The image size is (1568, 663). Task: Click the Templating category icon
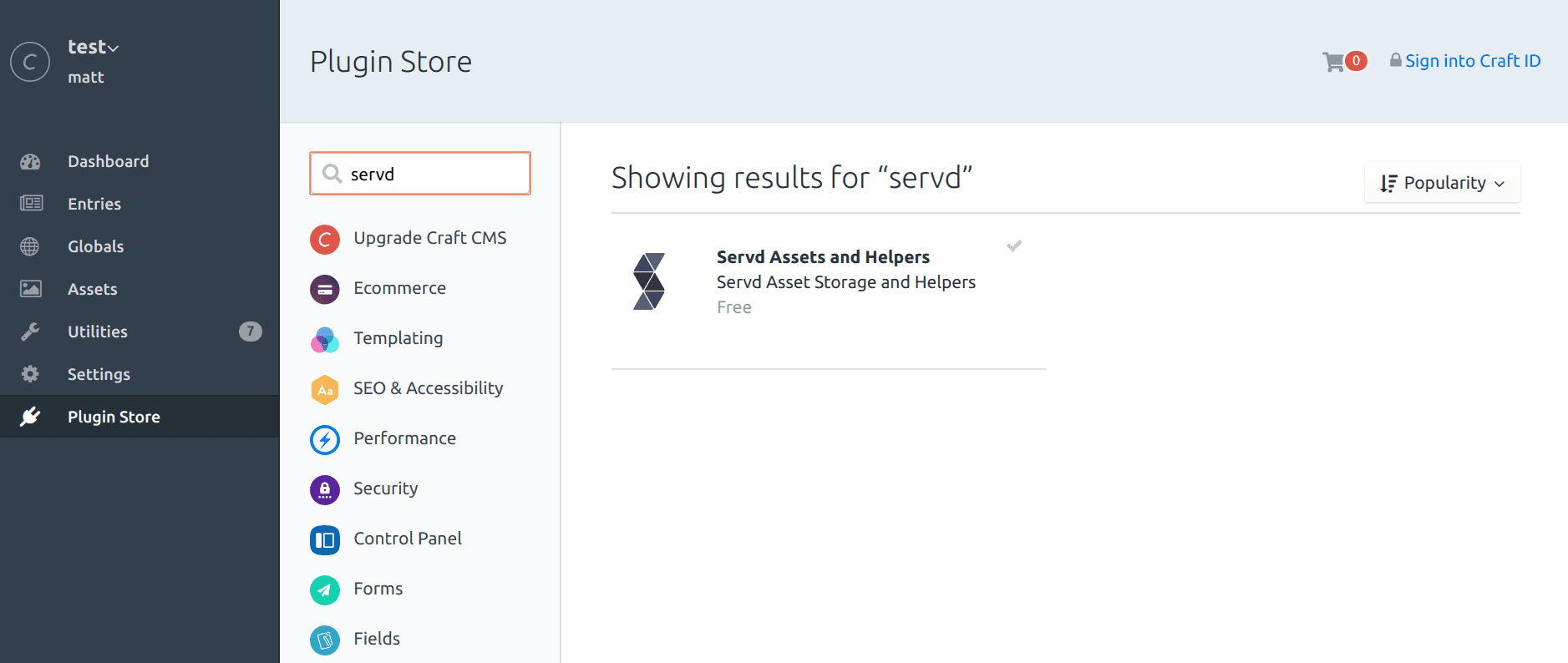point(325,340)
